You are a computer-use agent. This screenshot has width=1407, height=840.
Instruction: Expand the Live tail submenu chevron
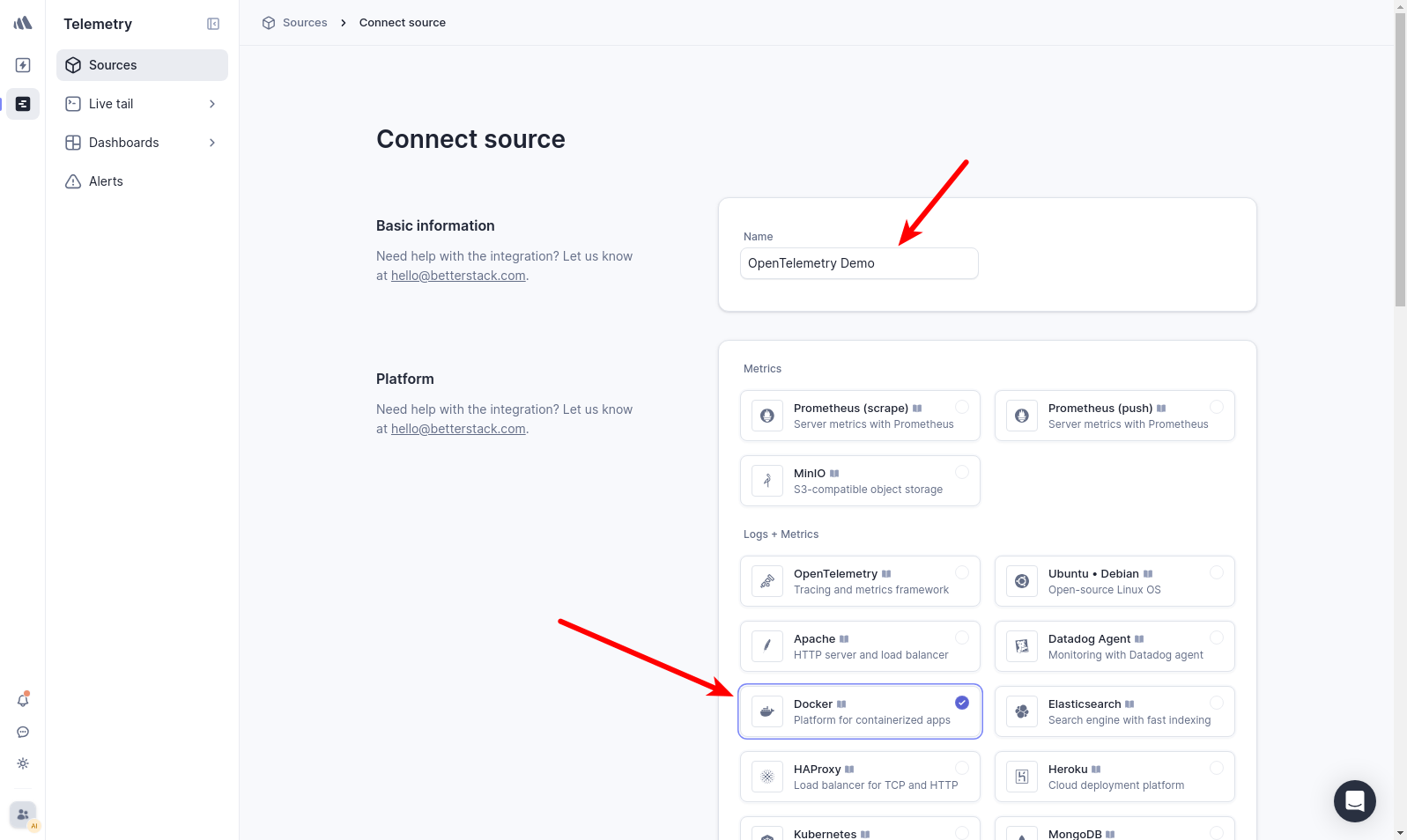[x=212, y=104]
